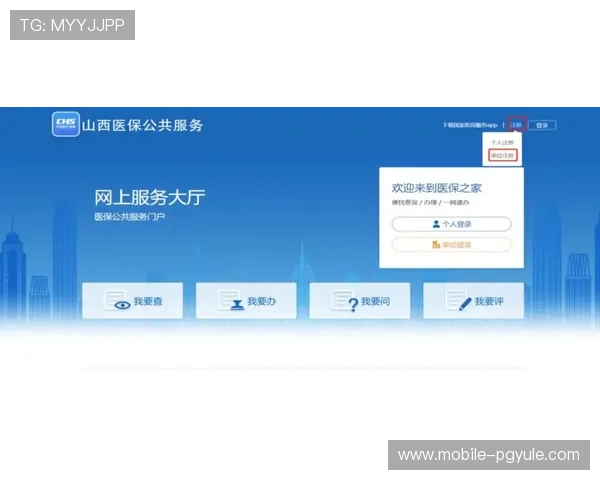Click the 网上服务大厅 heading
Viewport: 600px width, 480px height.
[x=150, y=198]
